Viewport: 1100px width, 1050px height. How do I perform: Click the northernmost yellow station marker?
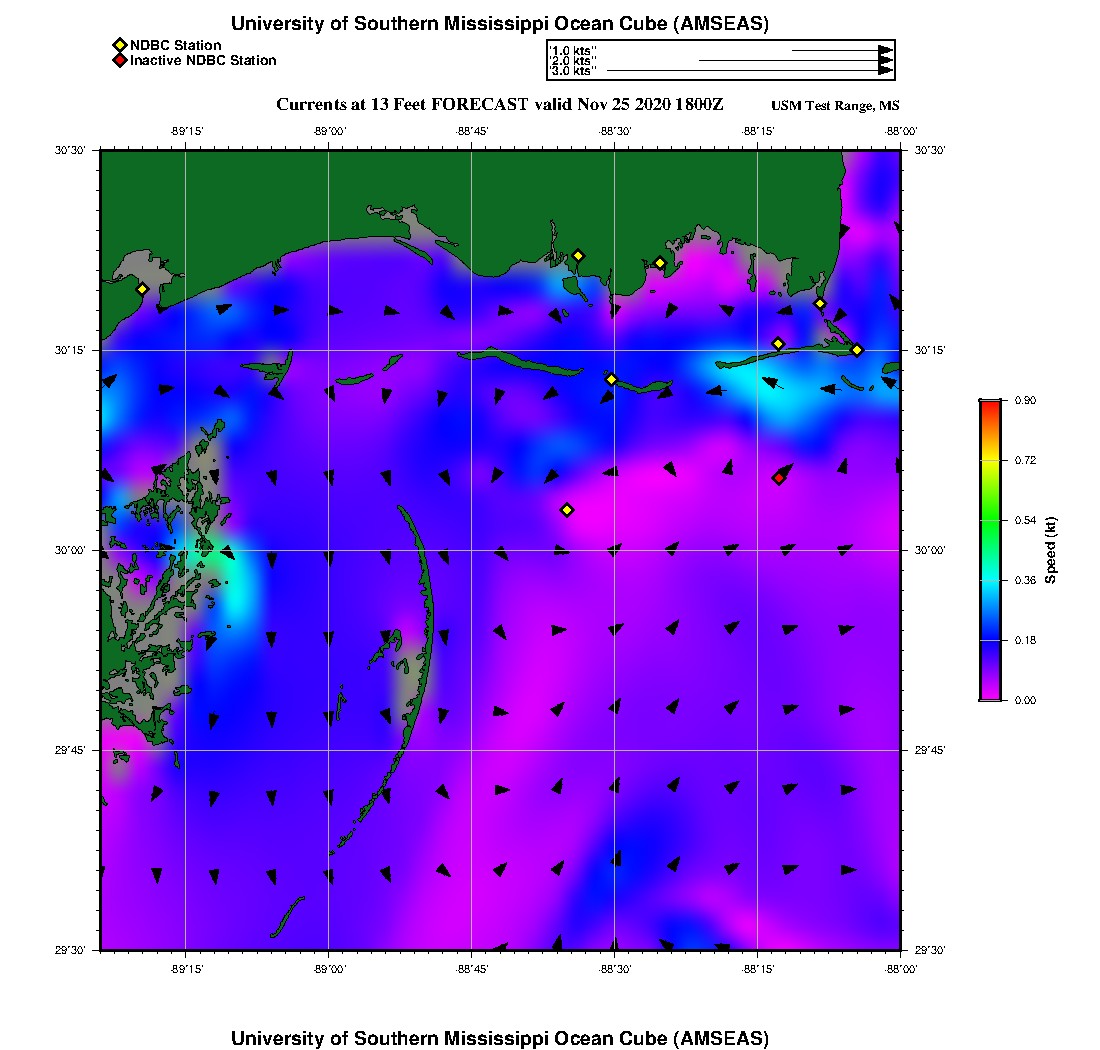tap(578, 255)
